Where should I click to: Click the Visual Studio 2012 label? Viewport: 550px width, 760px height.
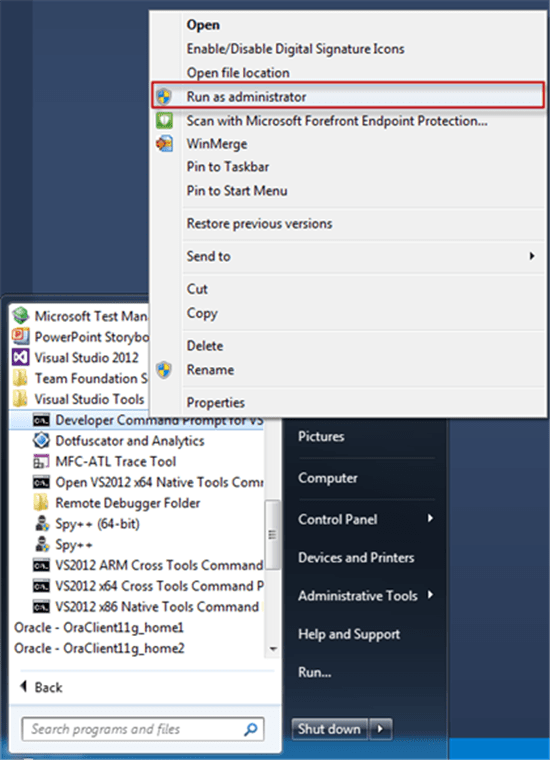coord(87,357)
